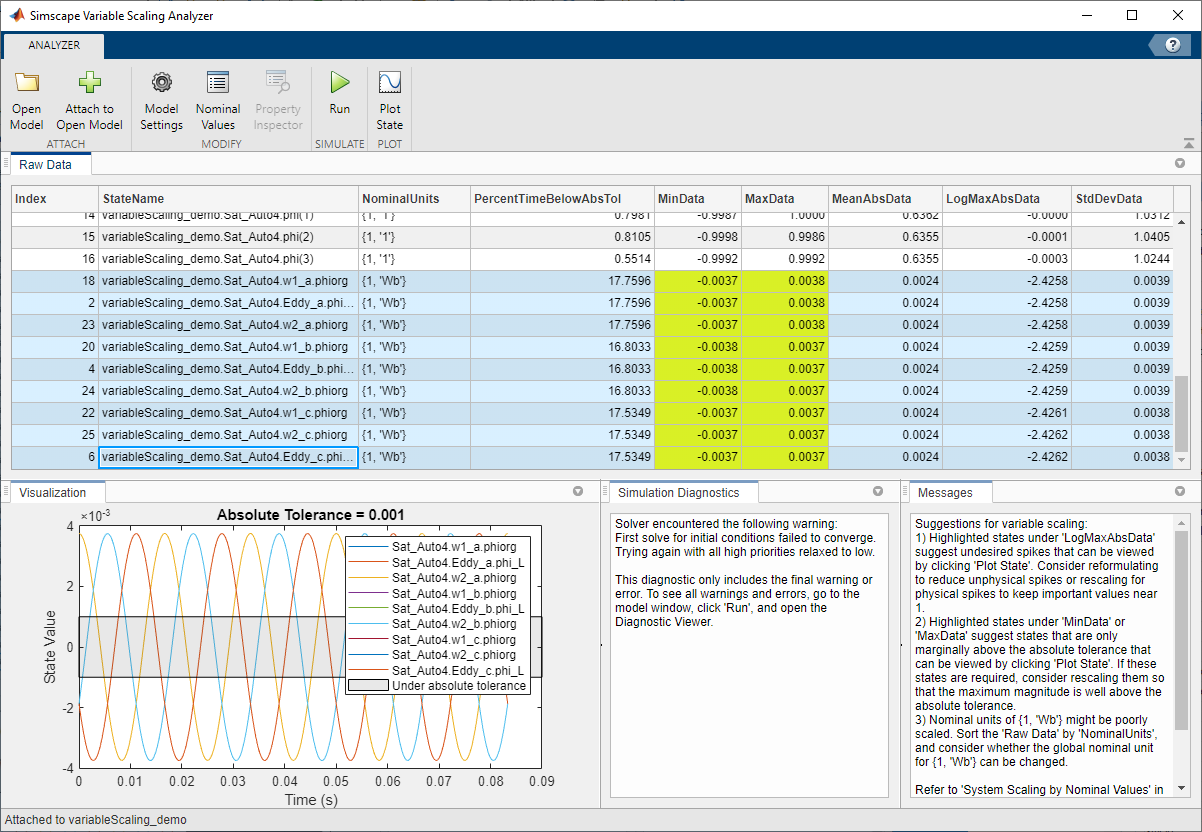Switch to the Raw Data tab
The height and width of the screenshot is (832, 1202).
point(46,164)
